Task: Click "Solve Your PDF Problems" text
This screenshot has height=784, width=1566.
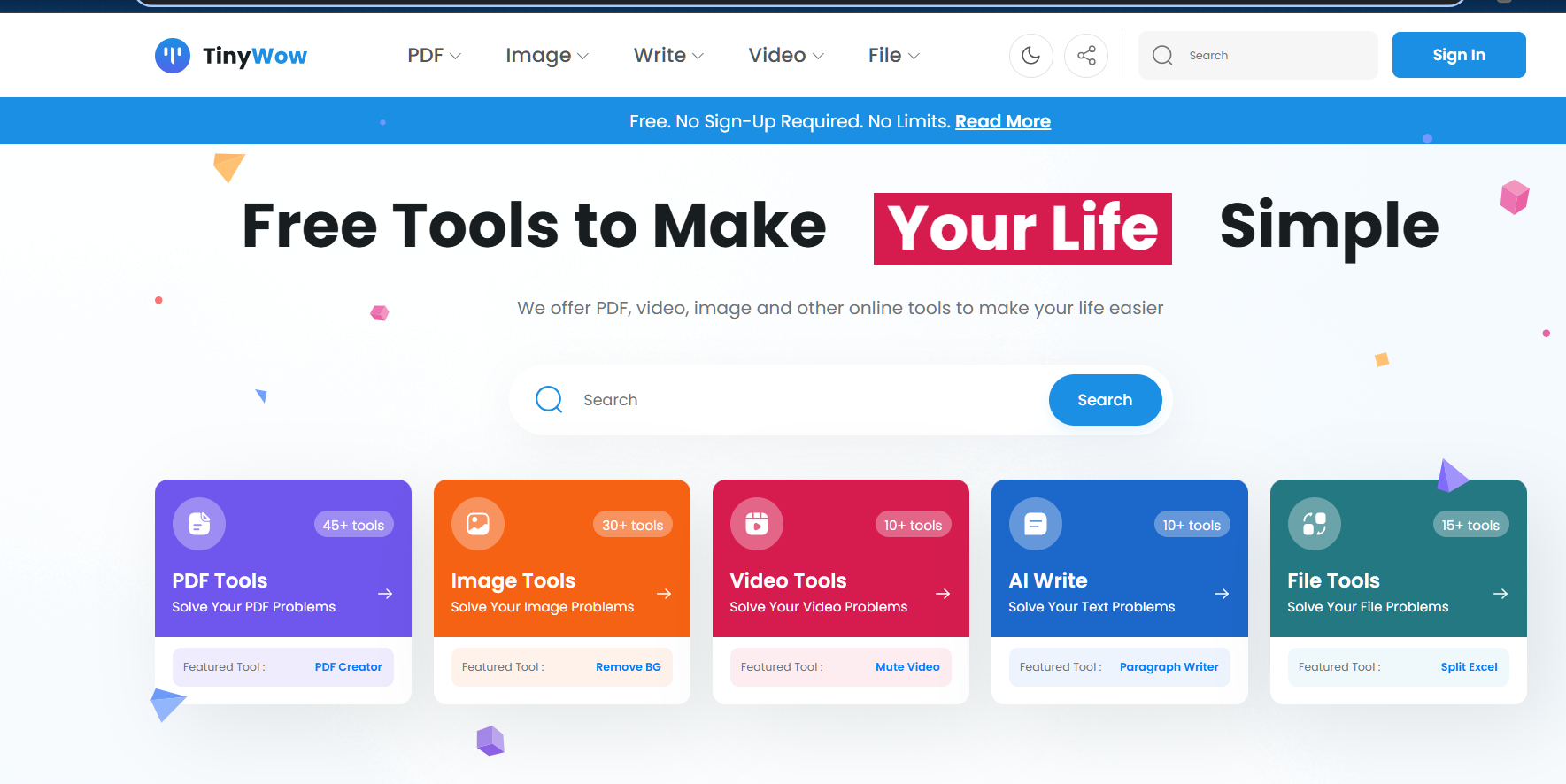Action: tap(254, 607)
